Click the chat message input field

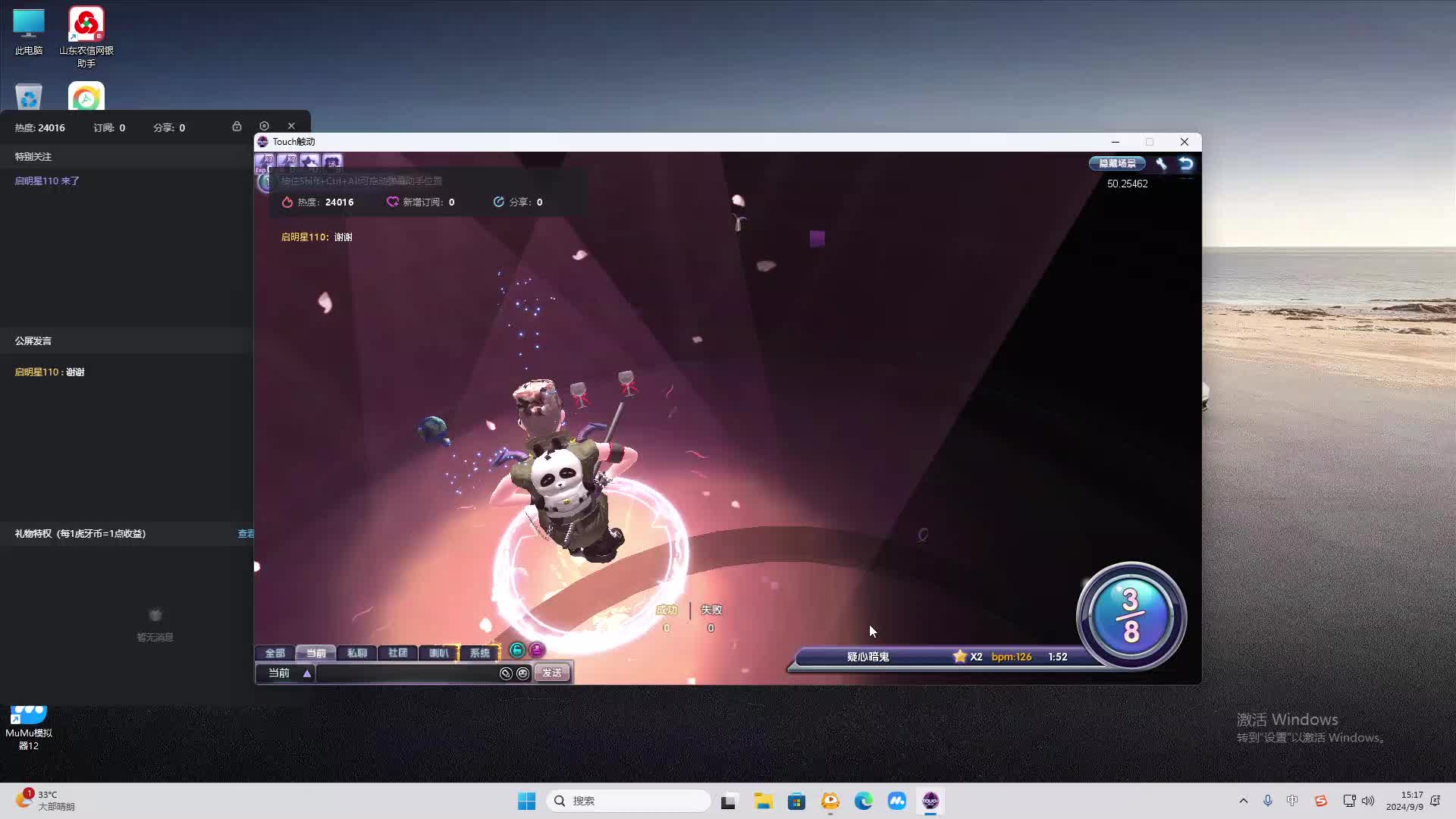[406, 673]
